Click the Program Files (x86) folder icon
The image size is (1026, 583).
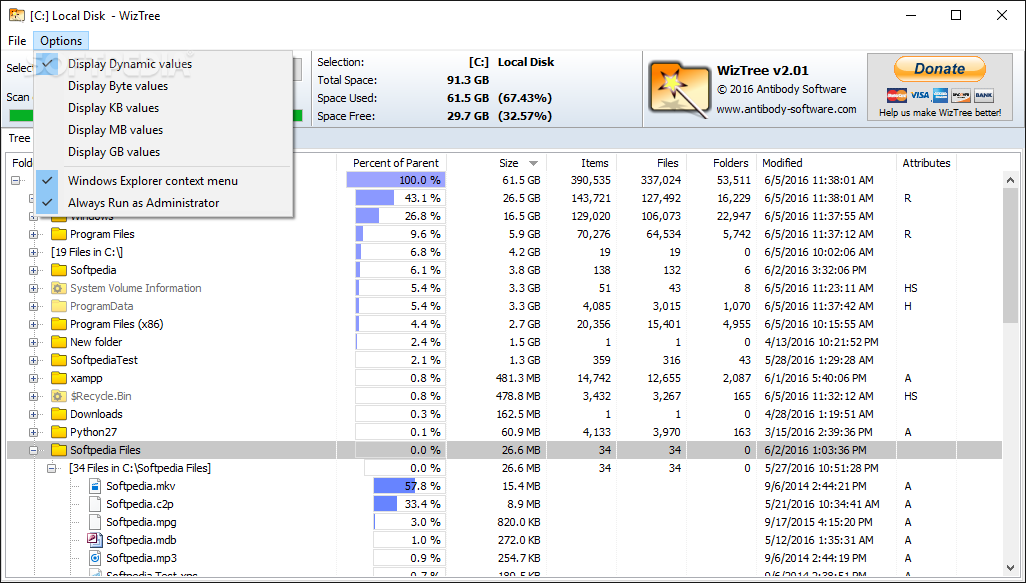coord(60,324)
